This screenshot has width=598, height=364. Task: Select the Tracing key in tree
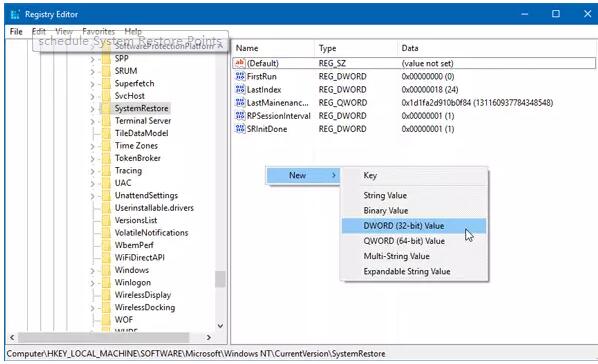(128, 171)
